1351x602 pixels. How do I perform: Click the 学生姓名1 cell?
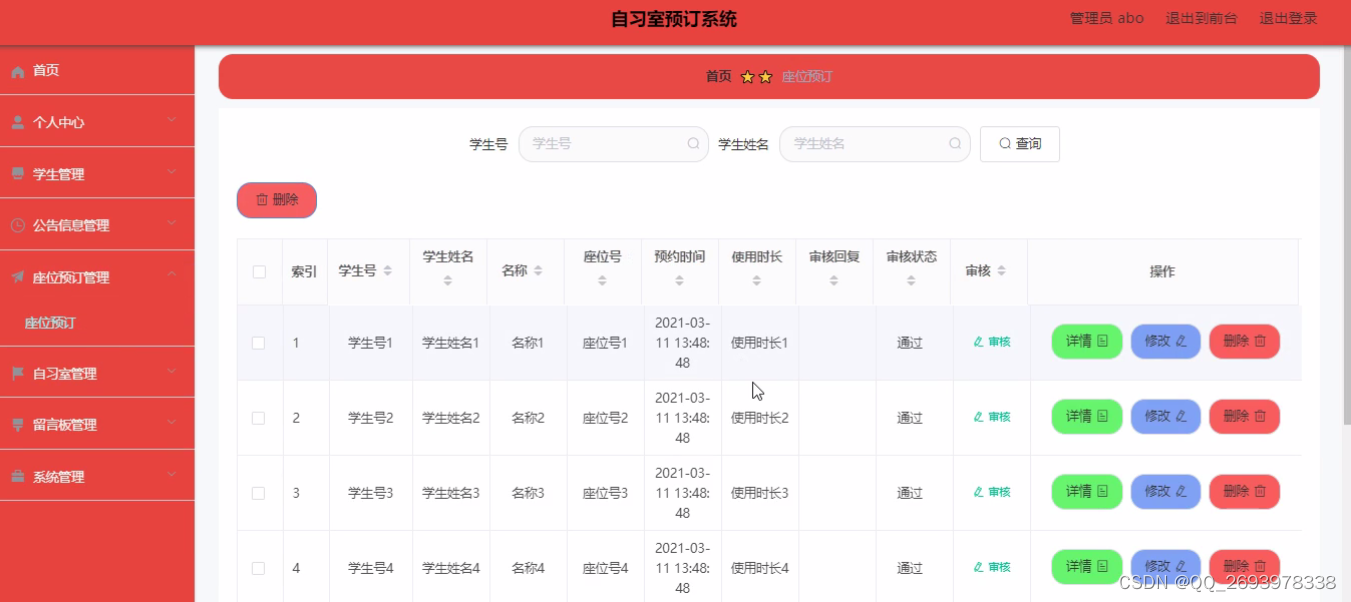click(x=450, y=343)
